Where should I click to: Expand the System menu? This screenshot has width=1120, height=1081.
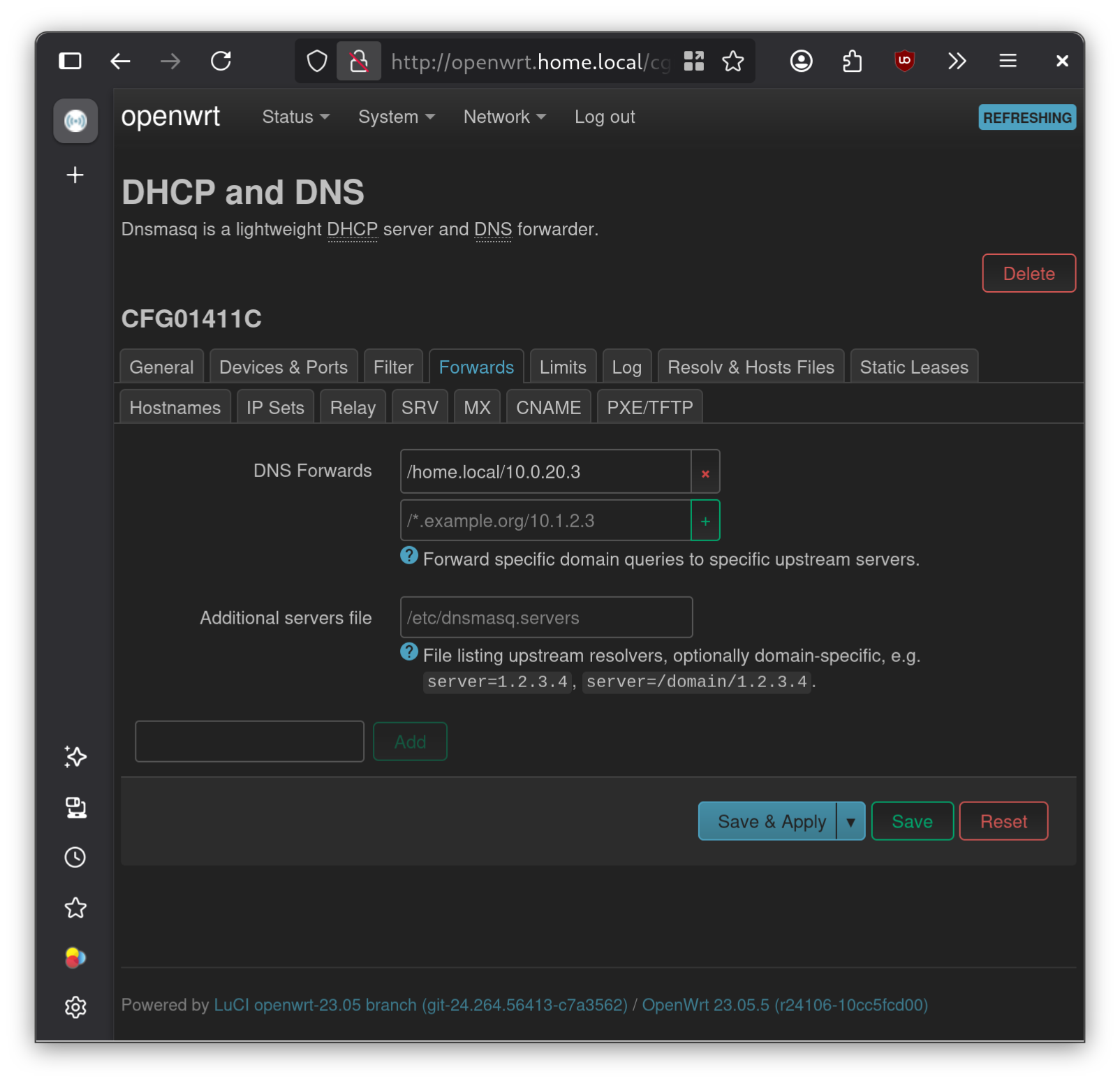(x=397, y=117)
